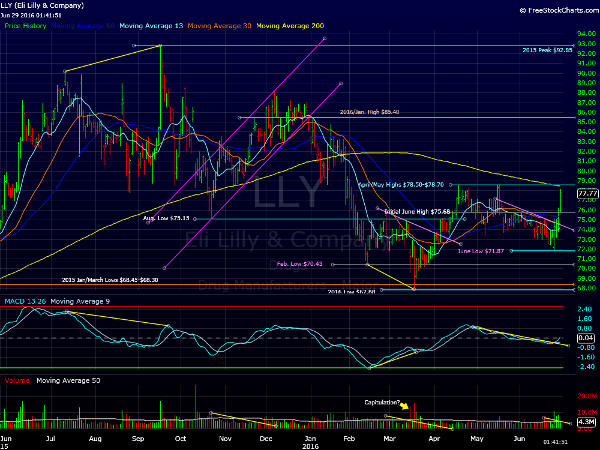Click the yellow arrow beside Capitulation?
This screenshot has width=600, height=450.
pyautogui.click(x=405, y=406)
